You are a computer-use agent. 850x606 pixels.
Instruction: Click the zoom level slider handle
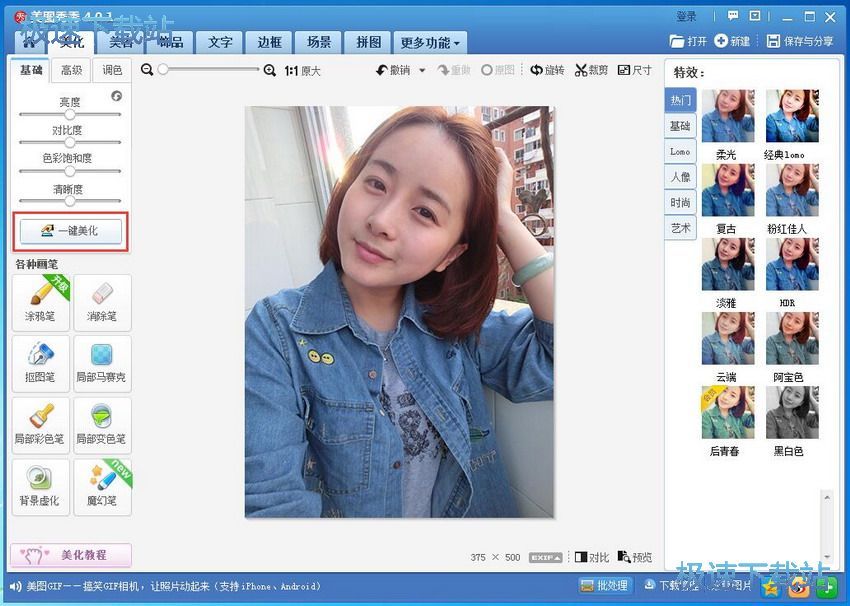(x=163, y=69)
